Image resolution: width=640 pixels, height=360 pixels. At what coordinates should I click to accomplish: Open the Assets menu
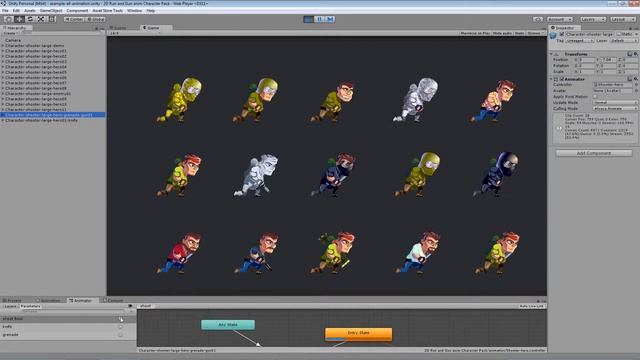tap(30, 11)
